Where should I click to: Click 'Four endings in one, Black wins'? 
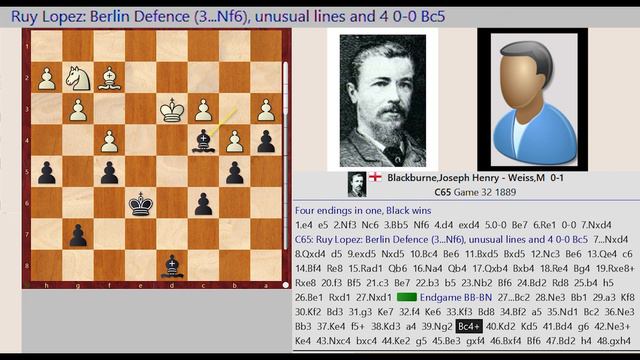tap(363, 211)
